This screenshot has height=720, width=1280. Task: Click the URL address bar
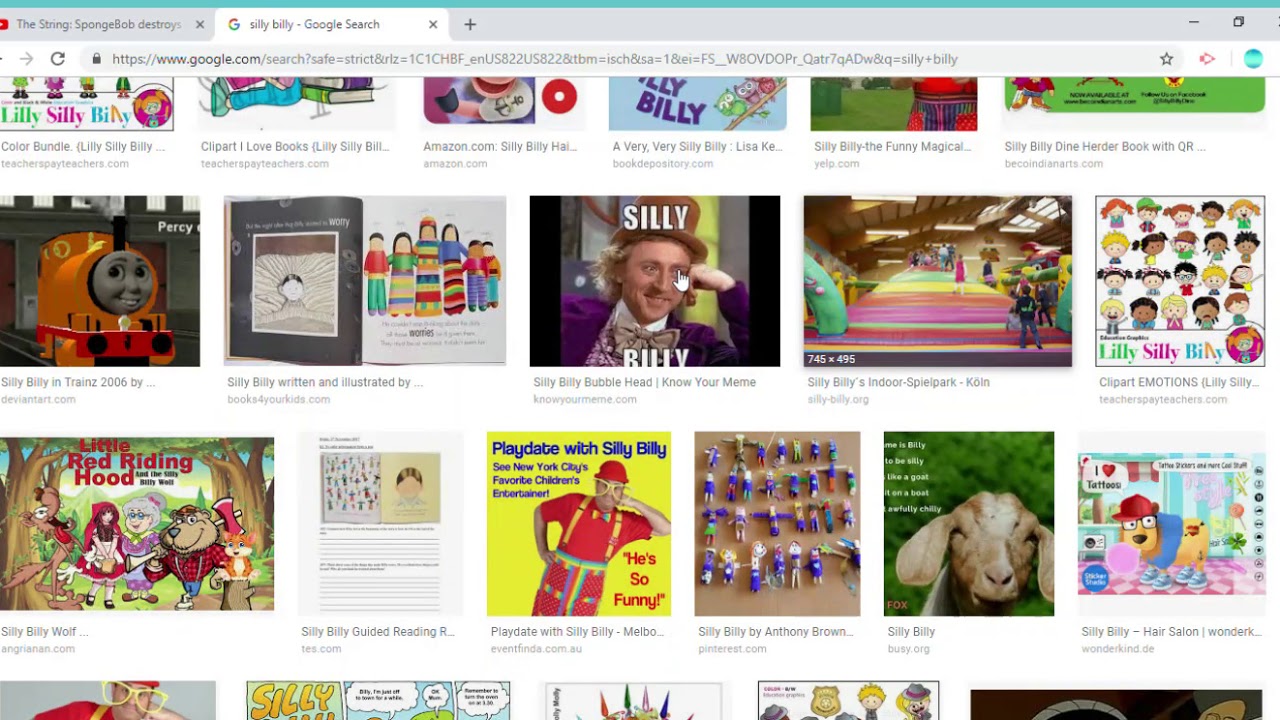[x=620, y=59]
